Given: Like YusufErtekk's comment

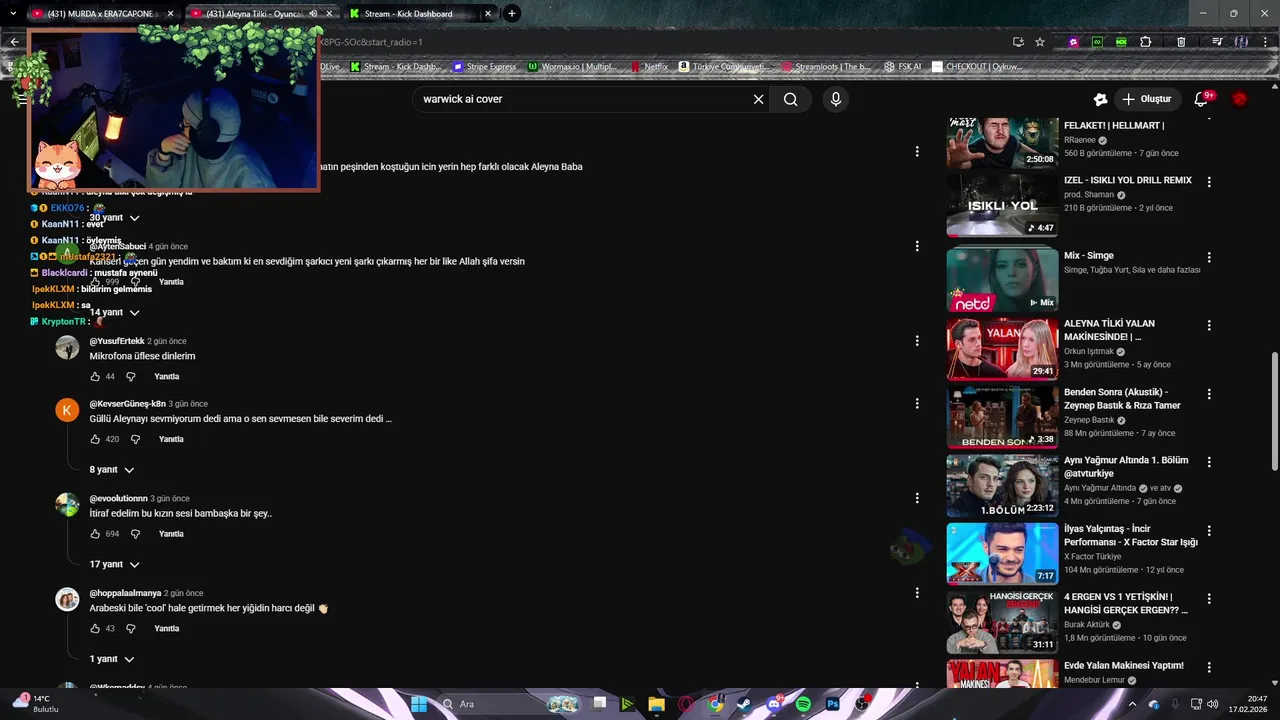Looking at the screenshot, I should coord(95,377).
